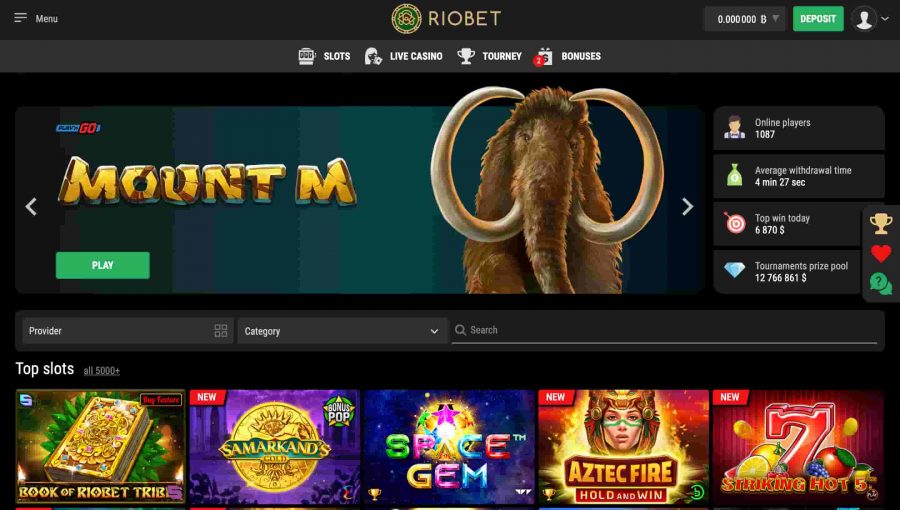Click the Tourney trophy cup icon

[x=465, y=56]
